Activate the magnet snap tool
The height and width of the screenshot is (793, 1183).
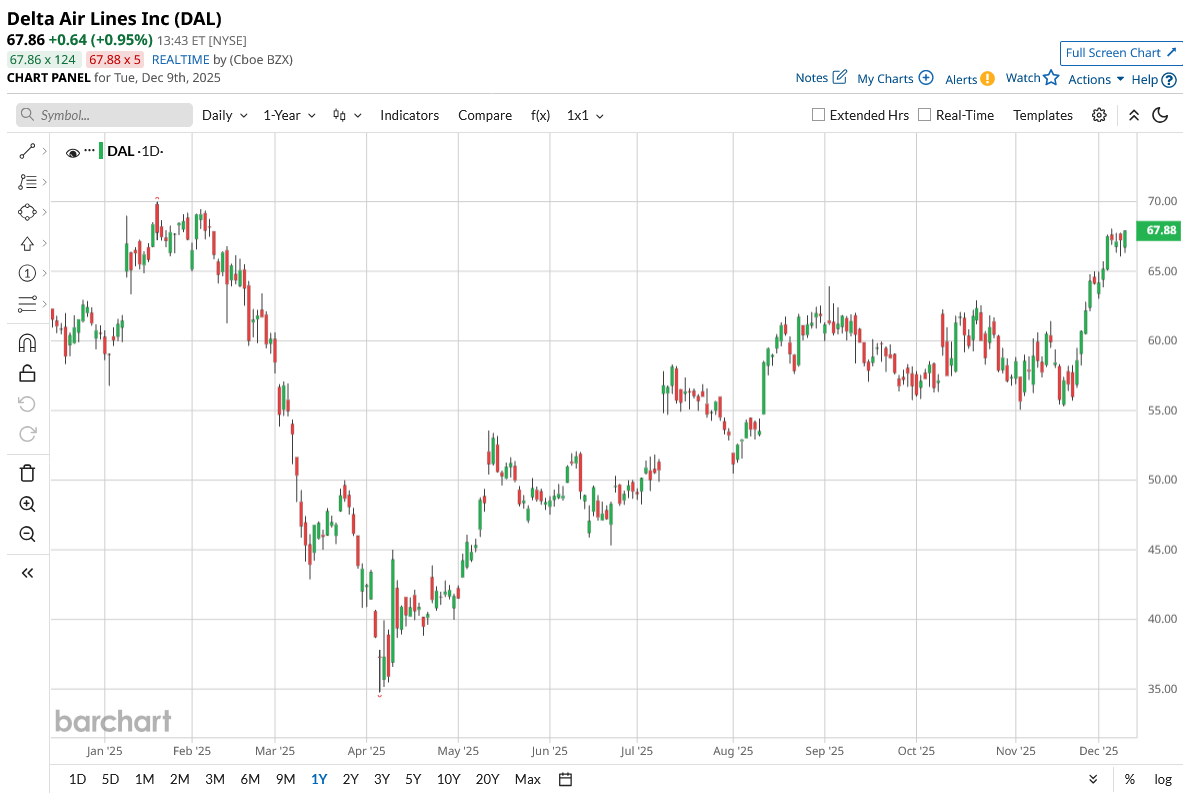coord(27,343)
